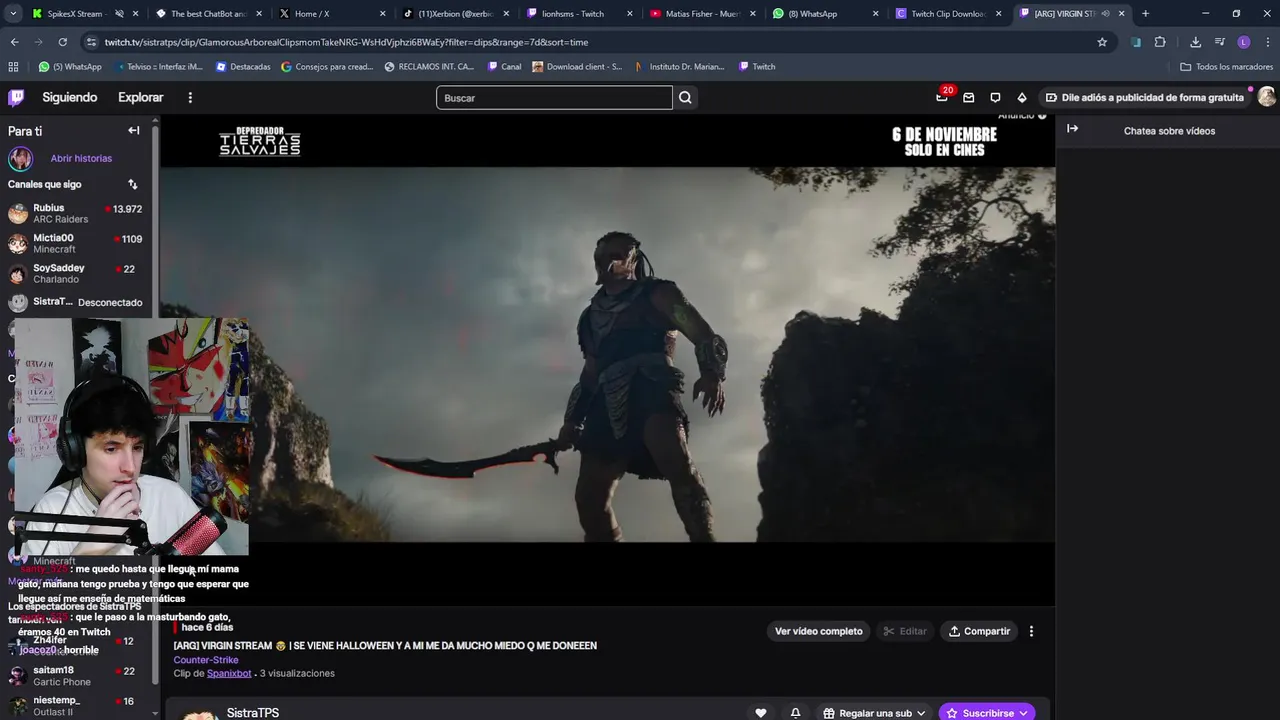The width and height of the screenshot is (1280, 720).
Task: Open clip options three-dot menu
Action: coord(1031,631)
